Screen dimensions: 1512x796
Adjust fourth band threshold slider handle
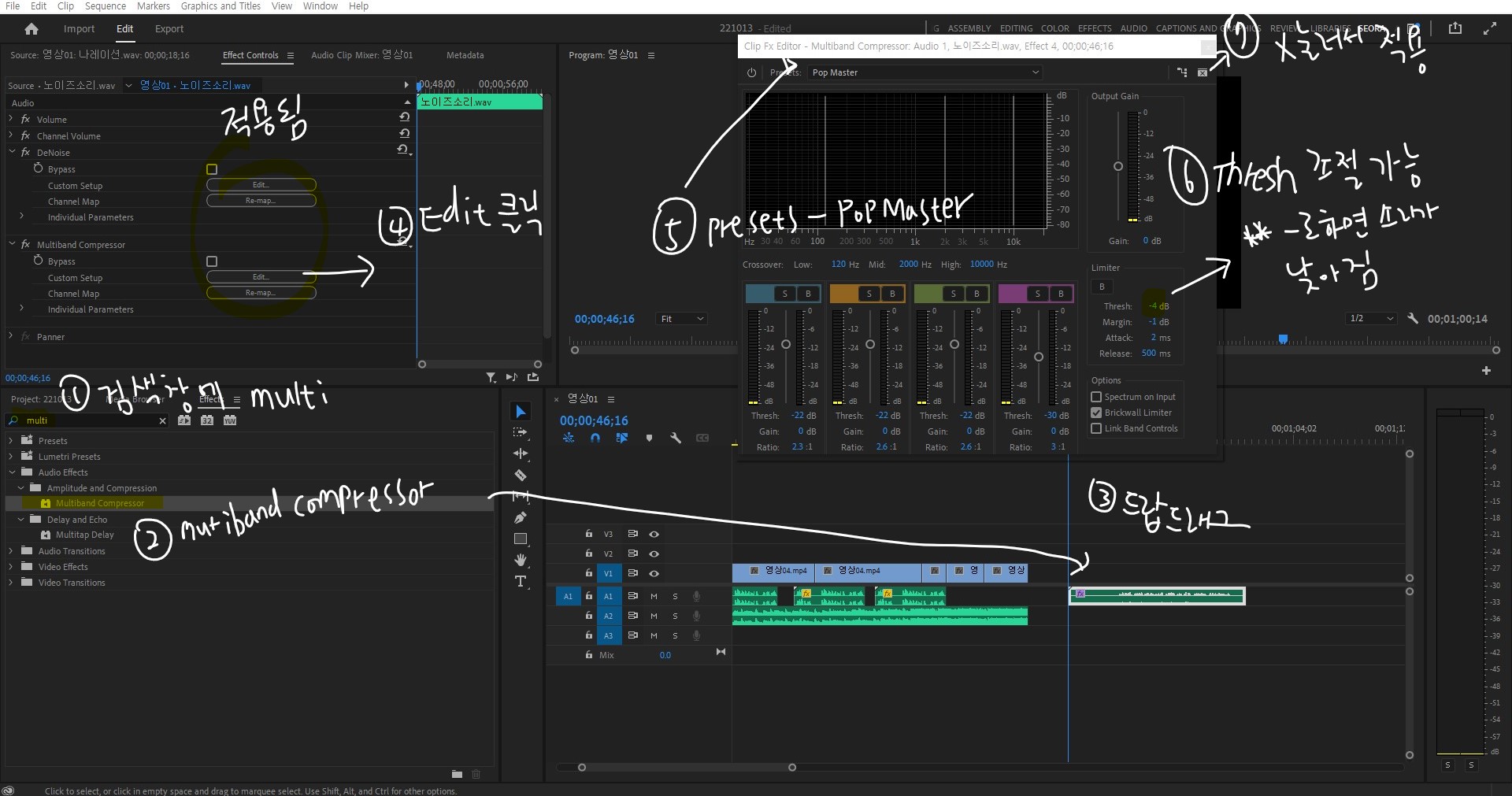(x=1039, y=357)
